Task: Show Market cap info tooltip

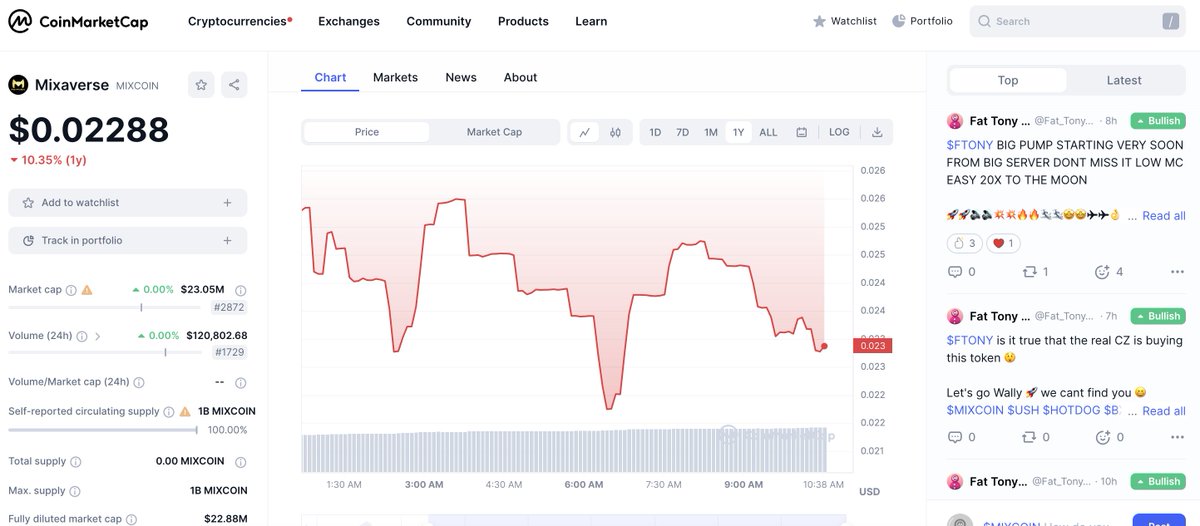Action: tap(71, 290)
